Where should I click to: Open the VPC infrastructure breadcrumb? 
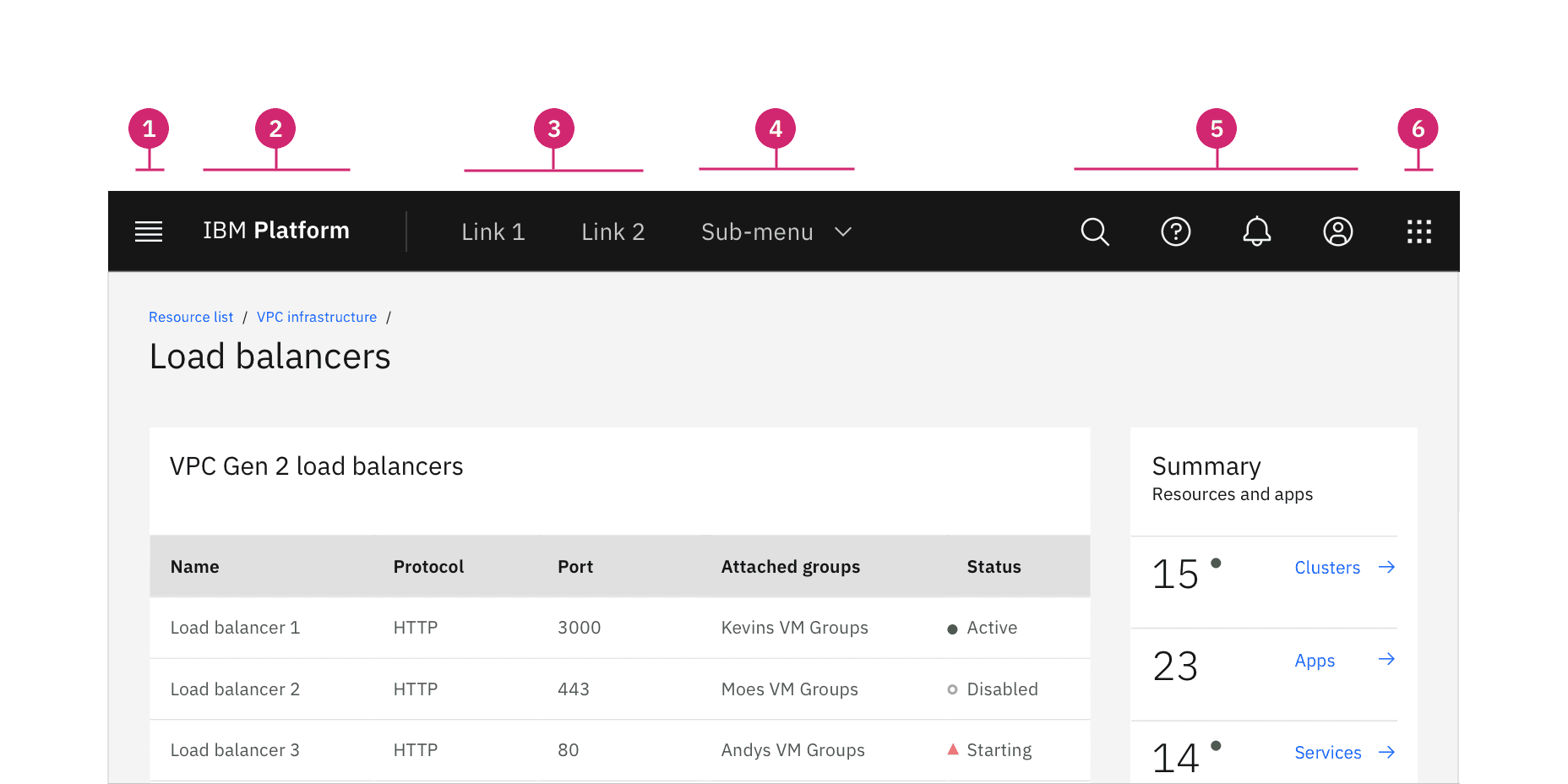pos(317,317)
